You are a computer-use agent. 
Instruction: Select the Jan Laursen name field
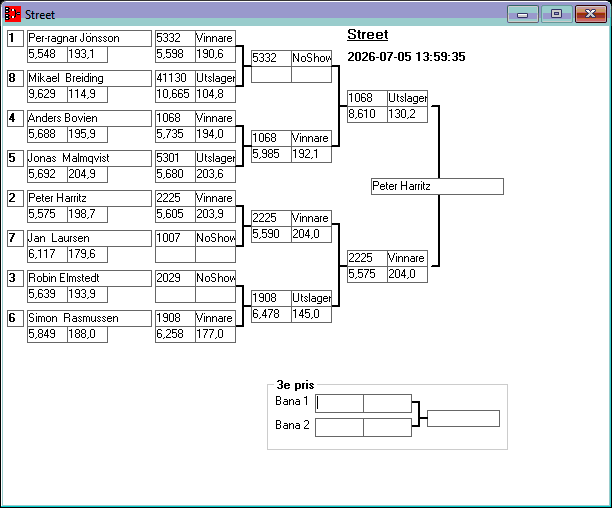coord(89,238)
